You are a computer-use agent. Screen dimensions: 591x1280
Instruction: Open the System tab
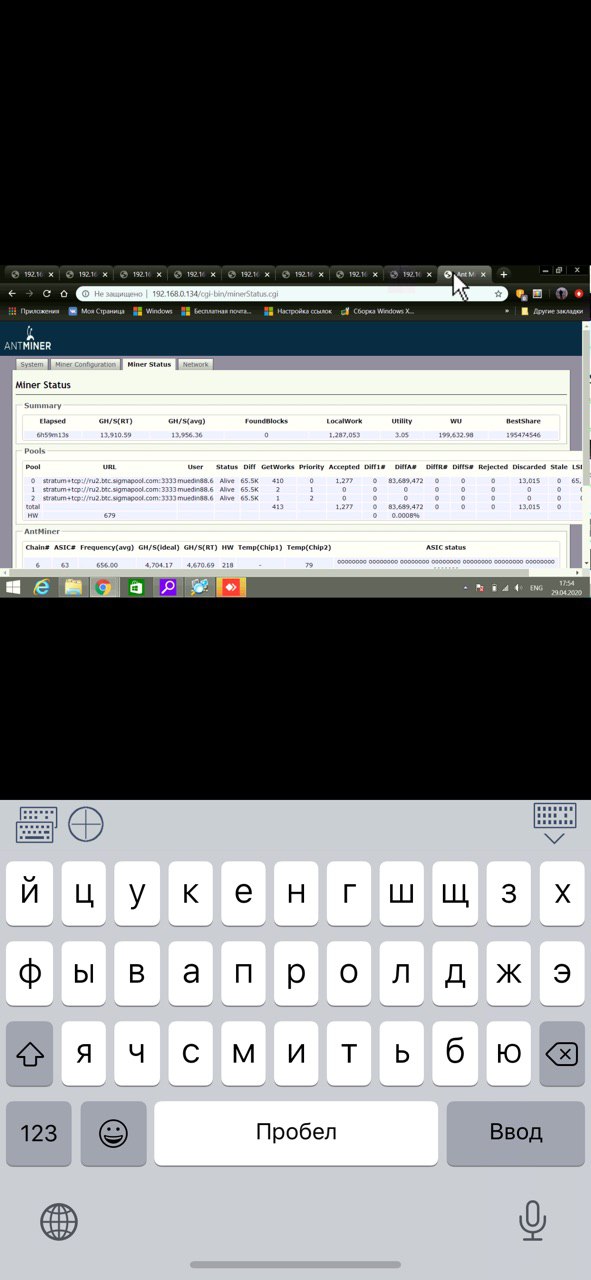pos(32,365)
